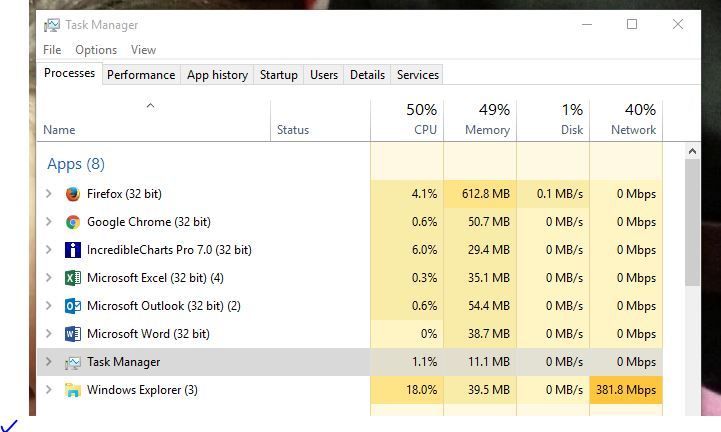Select the Task Manager process row
This screenshot has width=721, height=432.
[349, 362]
